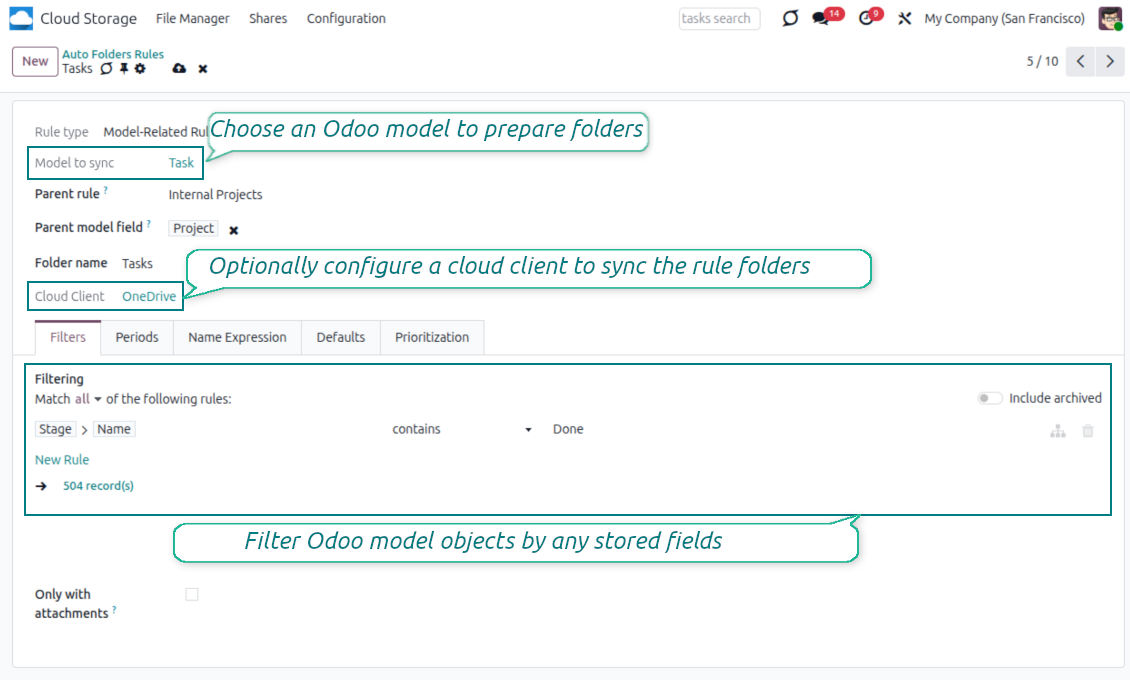This screenshot has height=680, width=1130.
Task: Switch to the Periods tab
Action: [x=137, y=338]
